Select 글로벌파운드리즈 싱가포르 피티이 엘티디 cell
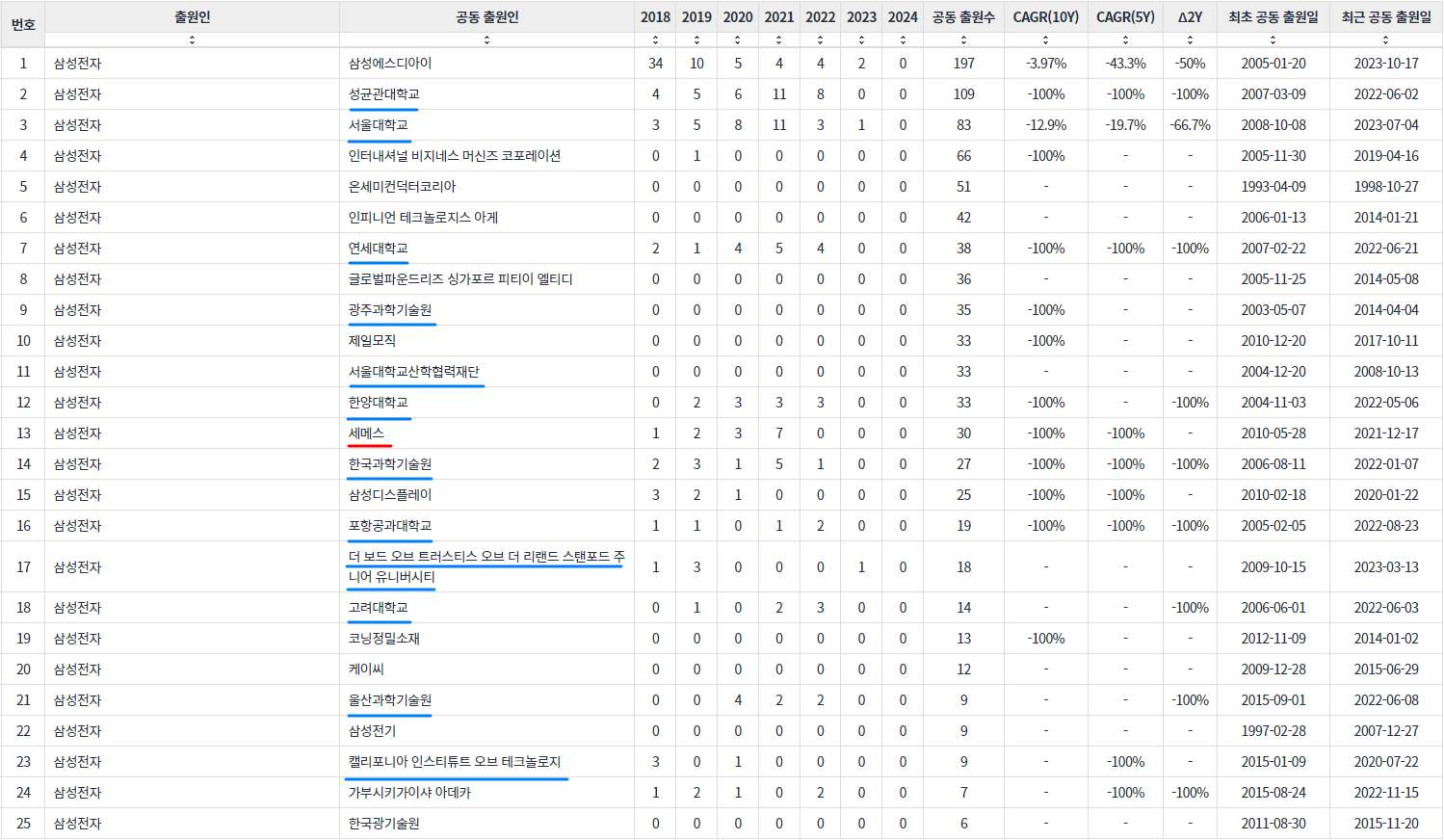 486,279
